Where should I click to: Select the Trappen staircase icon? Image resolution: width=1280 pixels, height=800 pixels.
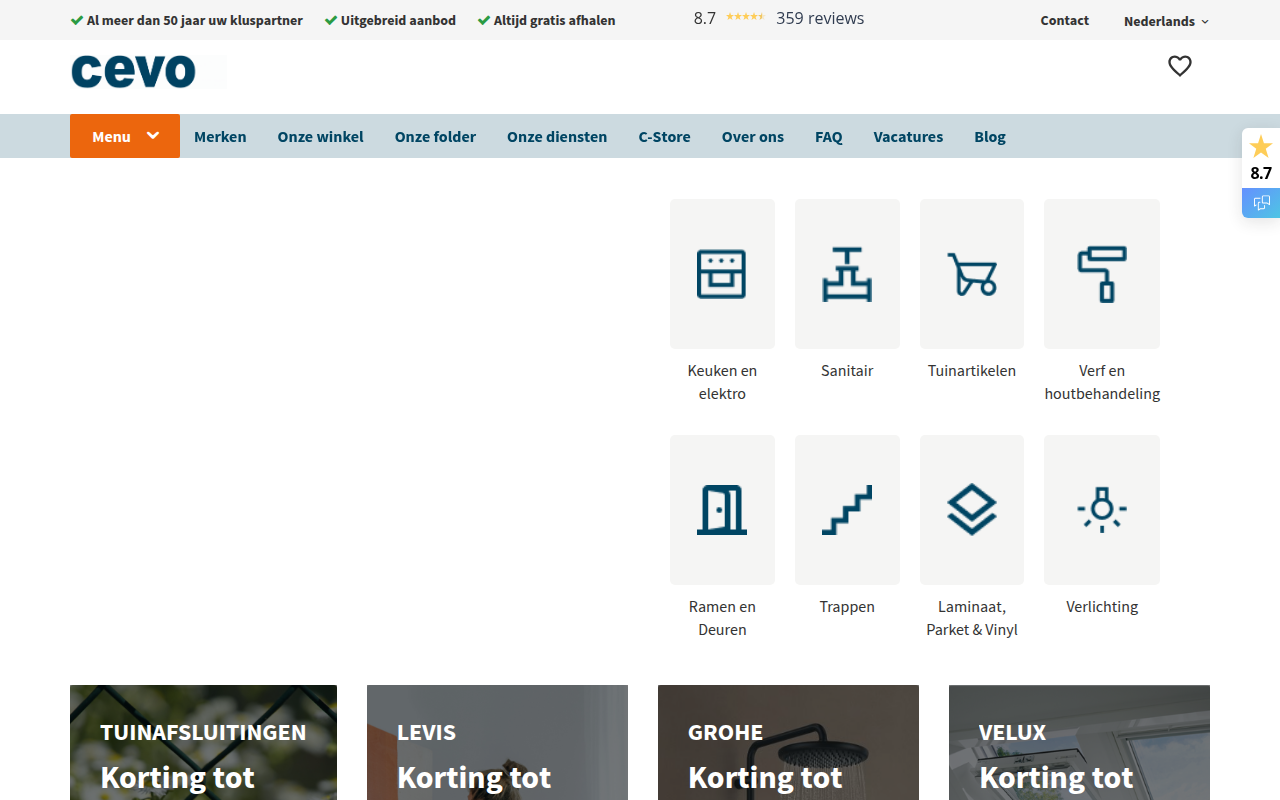point(847,510)
